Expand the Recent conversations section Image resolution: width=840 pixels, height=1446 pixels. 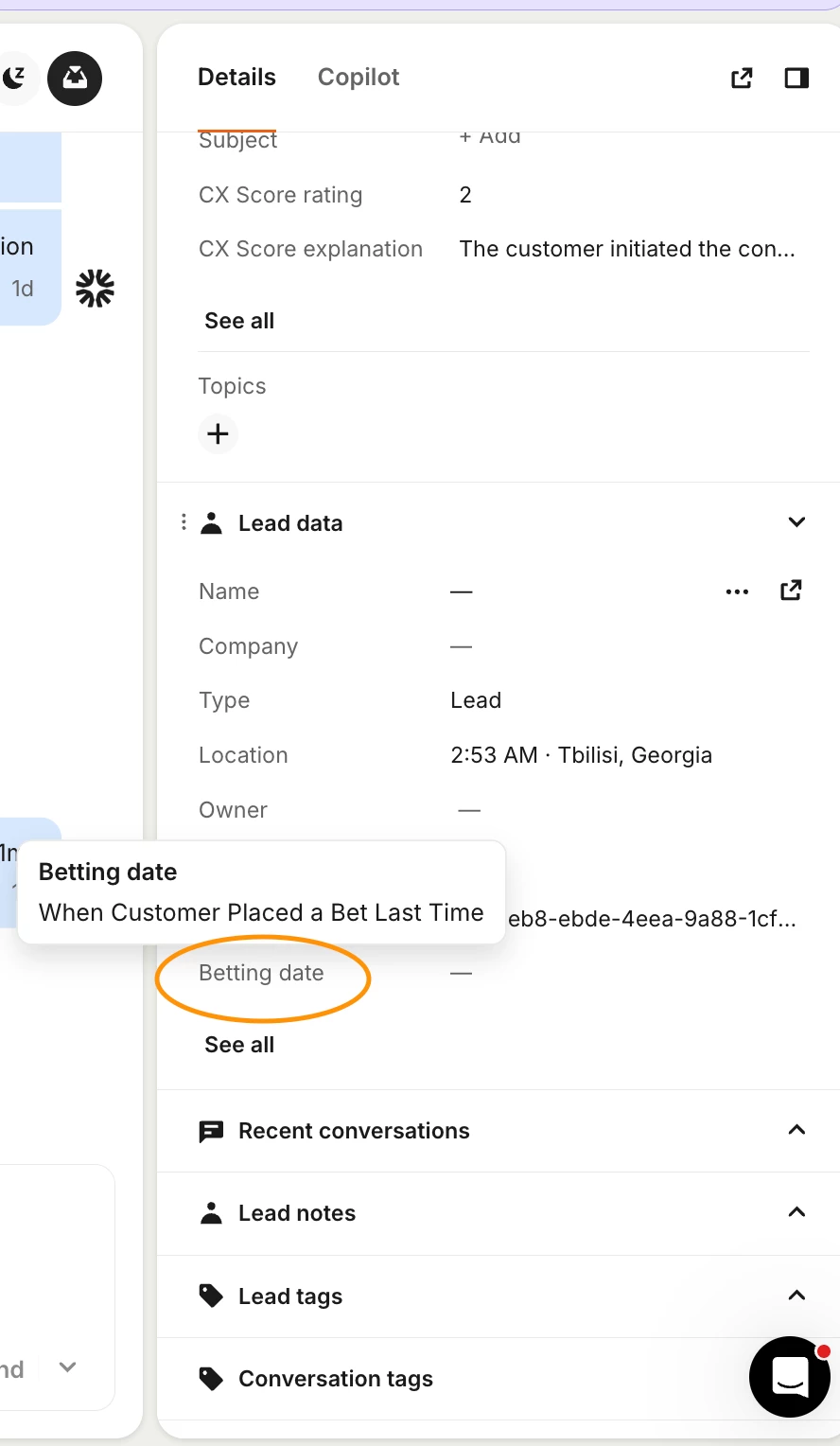click(796, 1130)
